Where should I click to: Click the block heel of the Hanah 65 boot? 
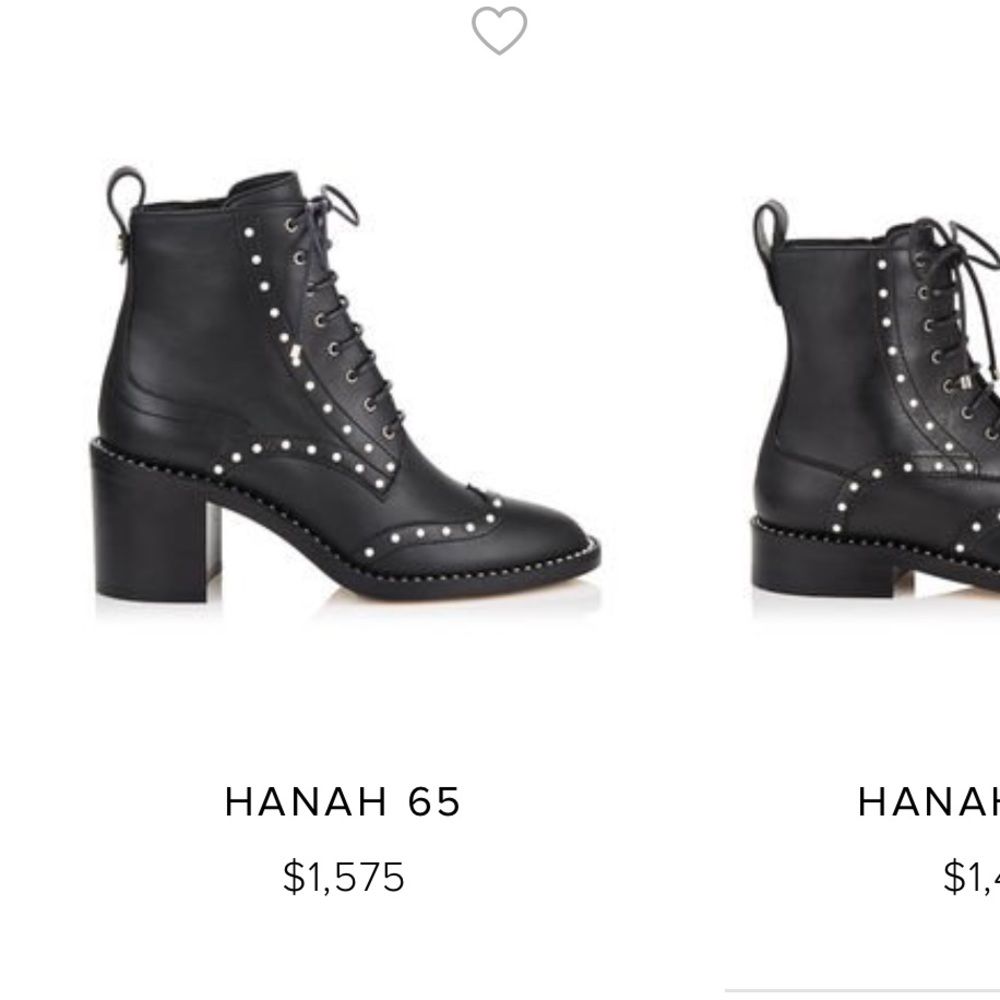click(x=150, y=540)
